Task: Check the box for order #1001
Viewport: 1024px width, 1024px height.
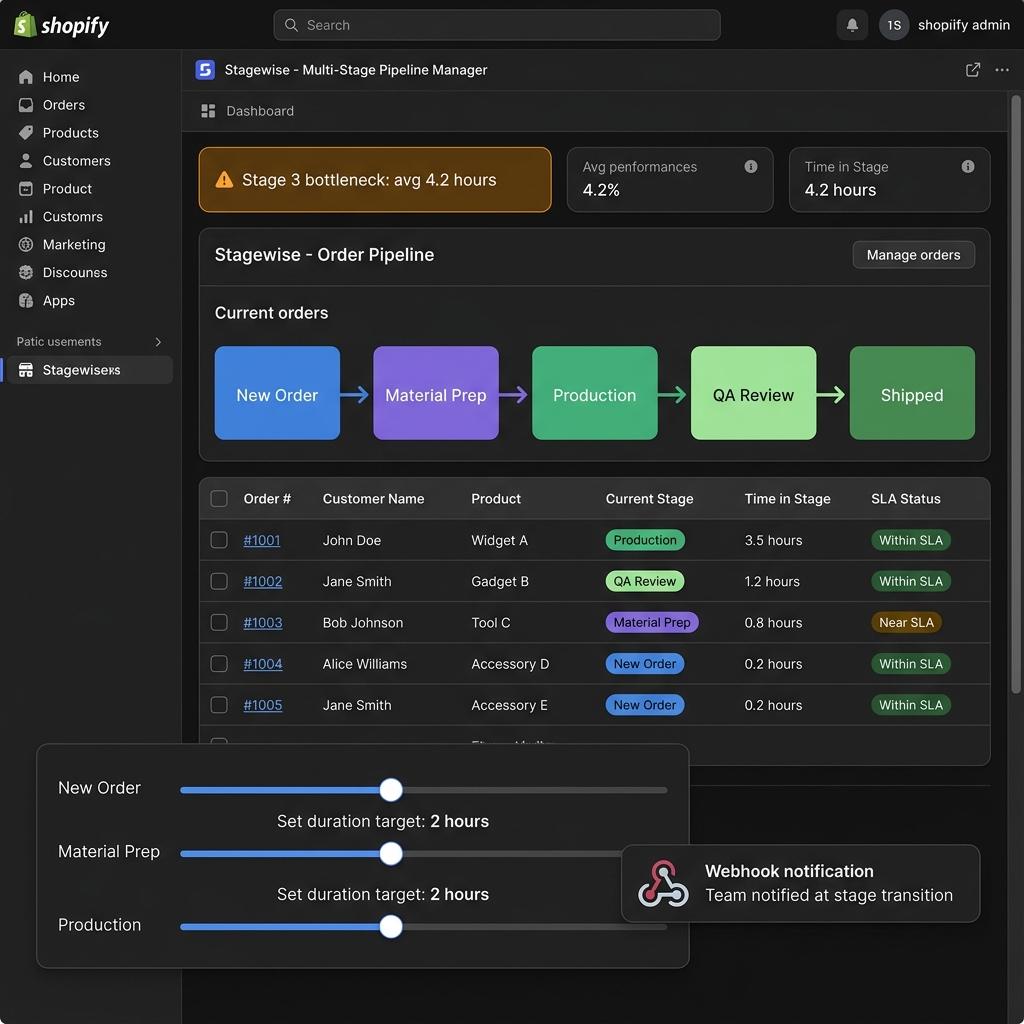Action: [219, 539]
